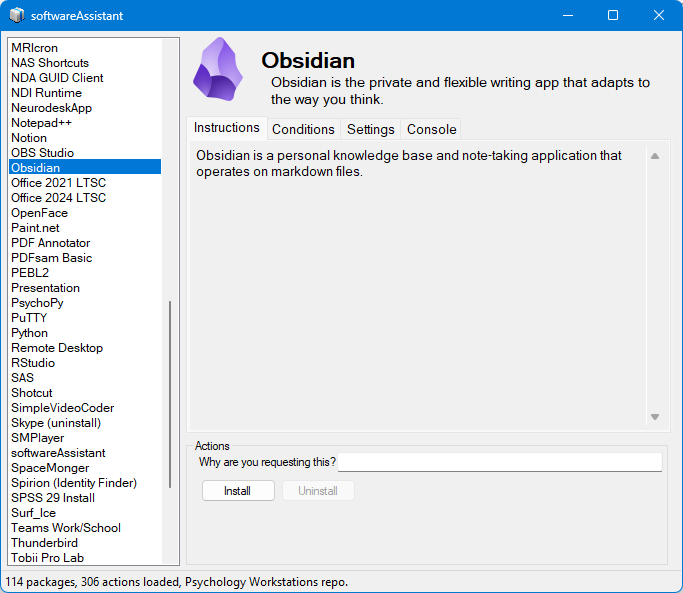Click the greyed-out Uninstall button
The width and height of the screenshot is (683, 593).
click(x=318, y=491)
